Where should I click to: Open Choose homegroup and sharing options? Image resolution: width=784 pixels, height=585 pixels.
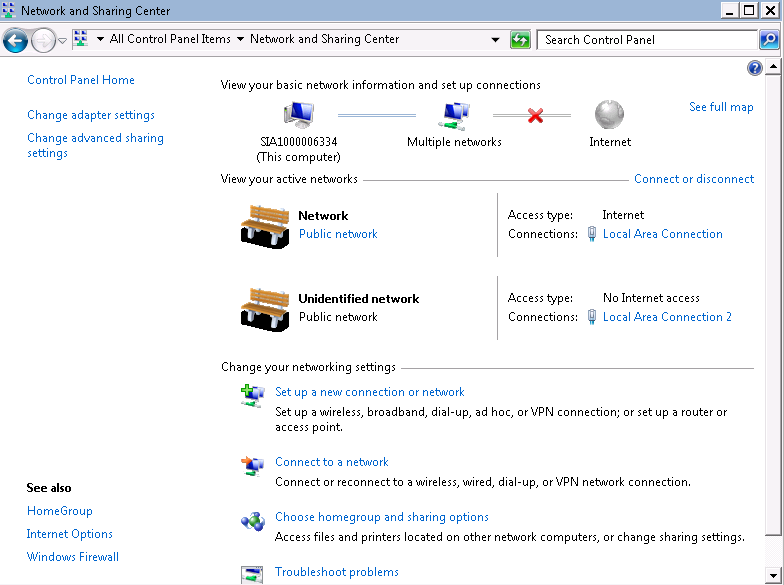tap(382, 517)
